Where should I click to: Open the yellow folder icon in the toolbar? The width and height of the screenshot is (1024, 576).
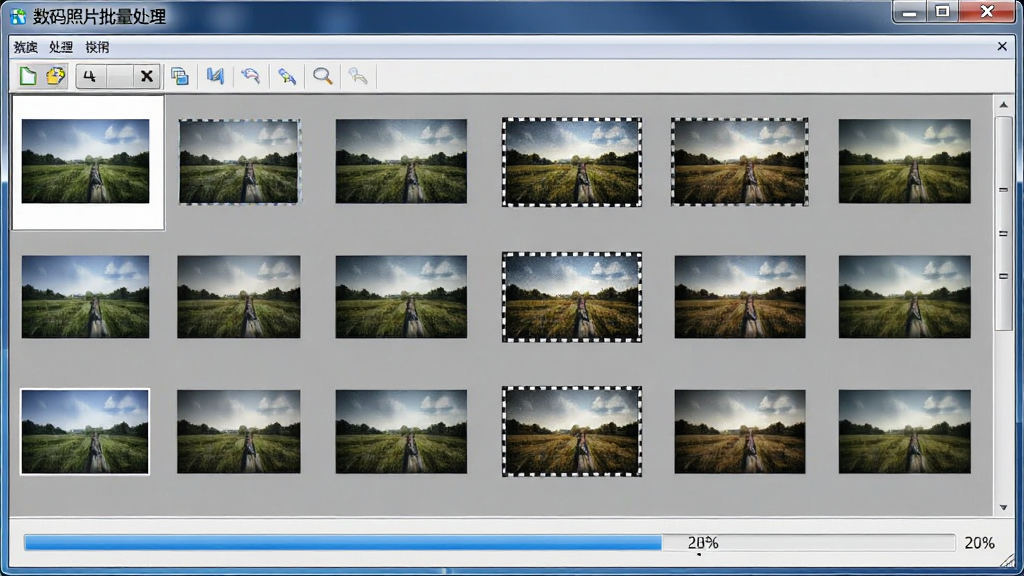tap(56, 76)
